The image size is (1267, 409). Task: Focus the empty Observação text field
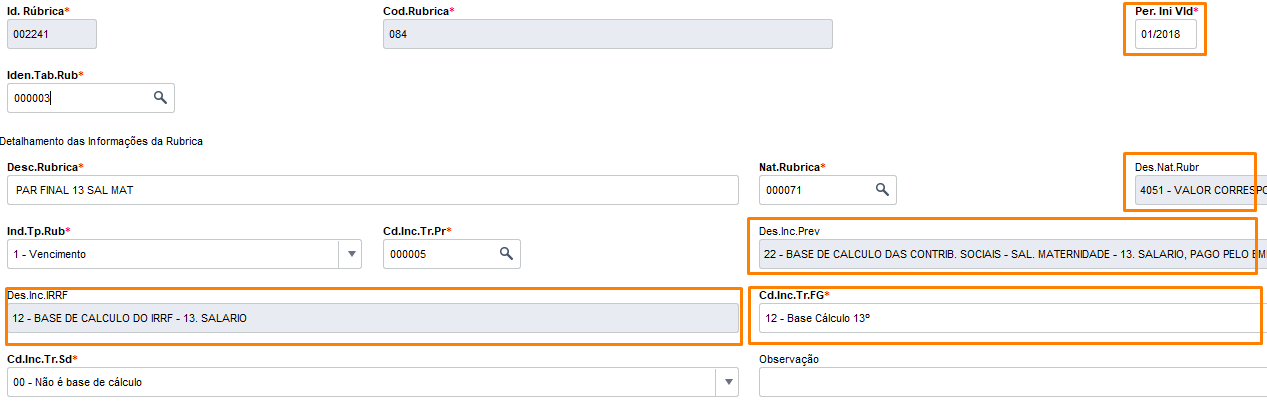[1011, 382]
